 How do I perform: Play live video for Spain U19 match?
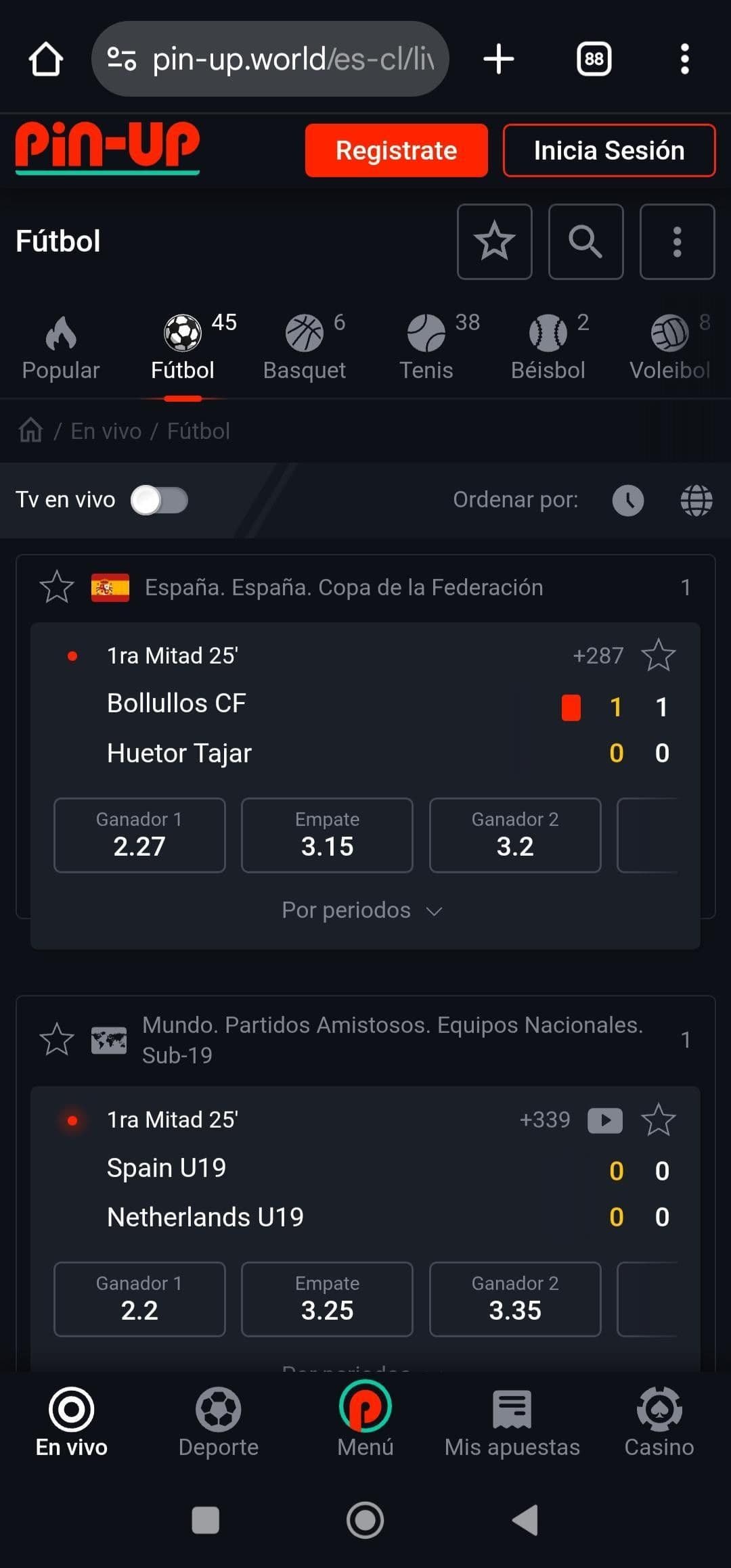pos(605,1120)
